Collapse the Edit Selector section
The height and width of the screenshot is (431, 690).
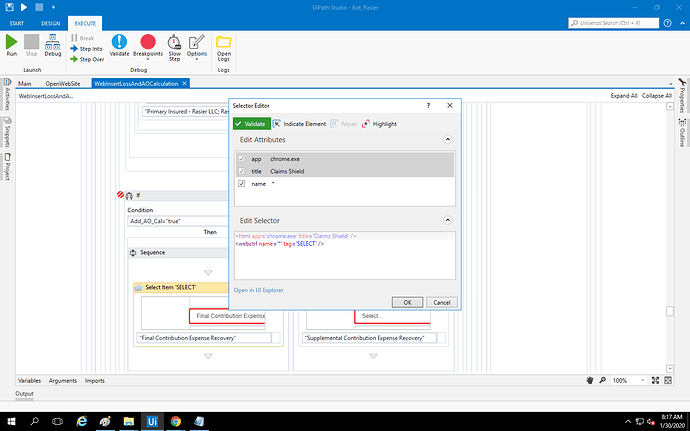(x=448, y=220)
